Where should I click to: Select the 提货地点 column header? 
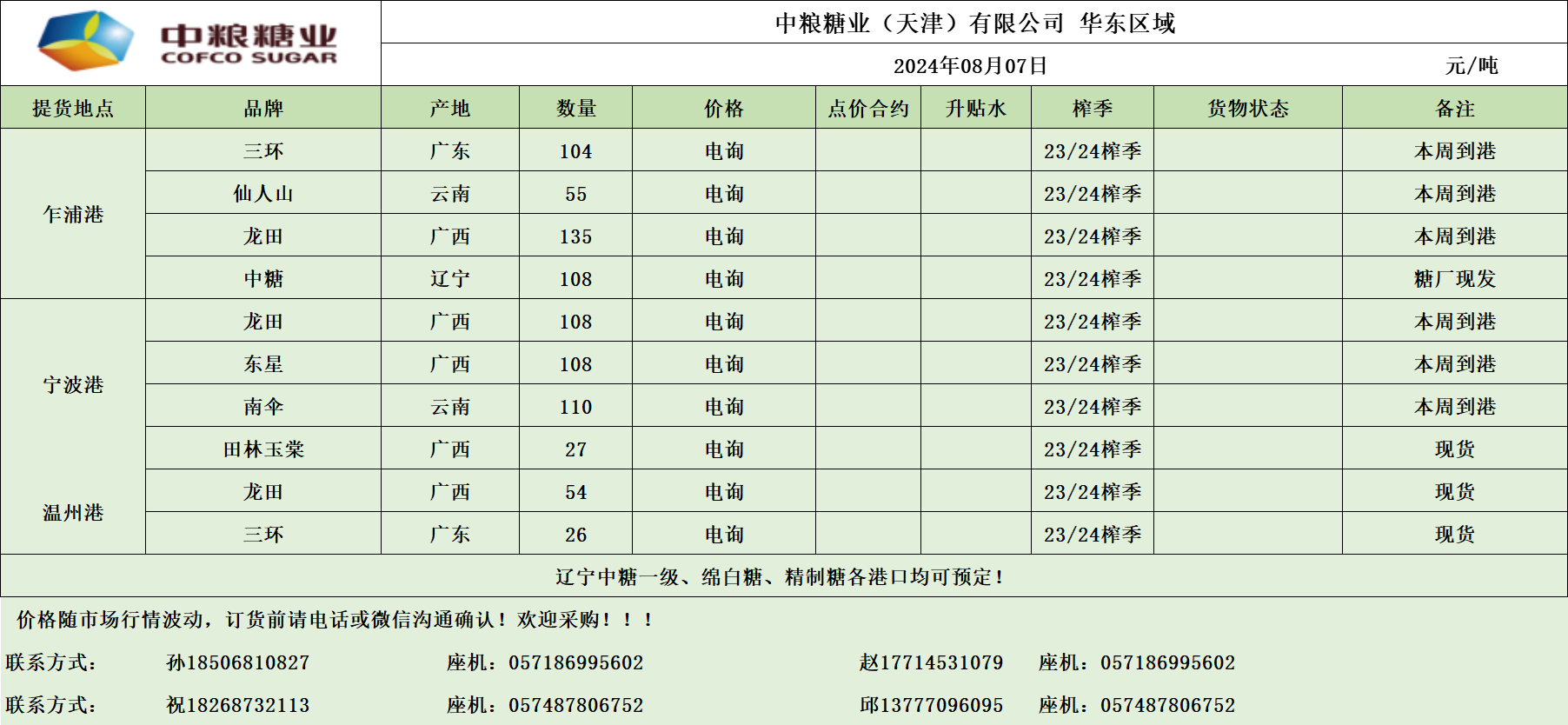(73, 108)
